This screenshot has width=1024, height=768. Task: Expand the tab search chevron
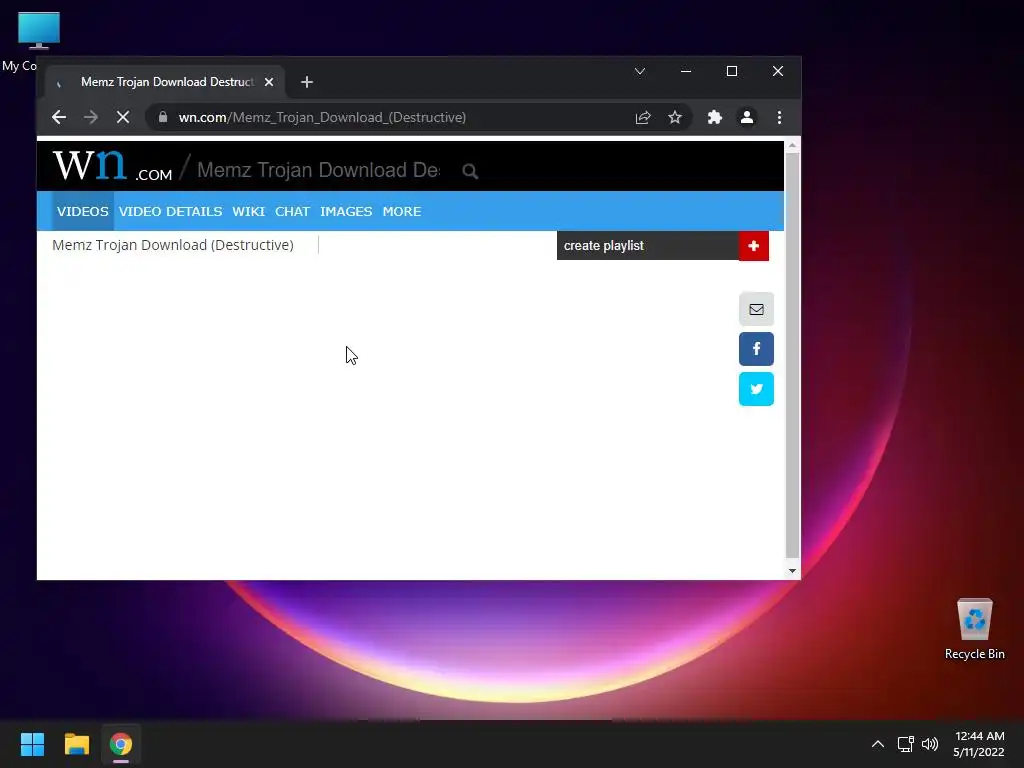[640, 71]
